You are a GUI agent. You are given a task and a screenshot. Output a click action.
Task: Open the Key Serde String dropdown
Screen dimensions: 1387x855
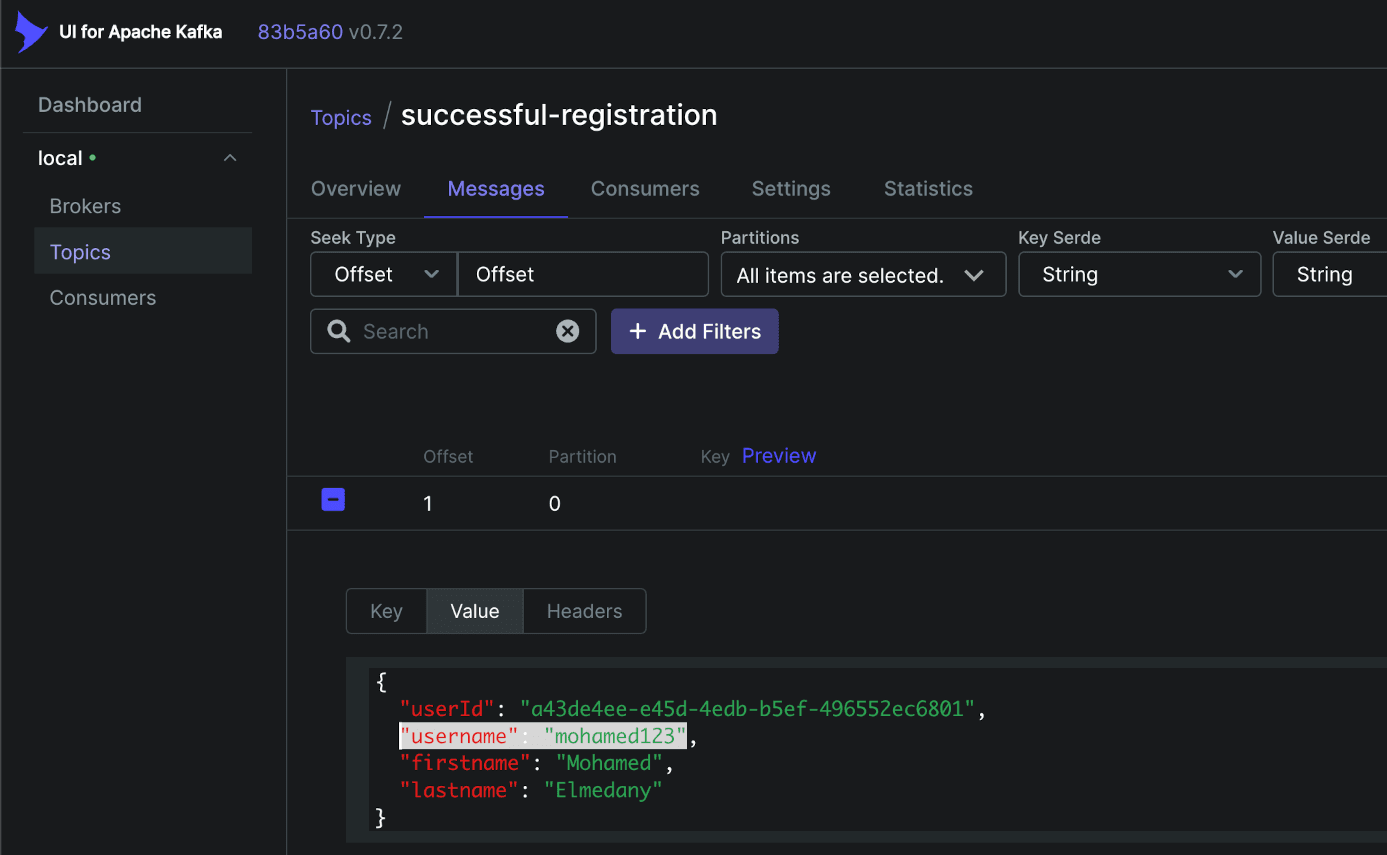(1139, 275)
